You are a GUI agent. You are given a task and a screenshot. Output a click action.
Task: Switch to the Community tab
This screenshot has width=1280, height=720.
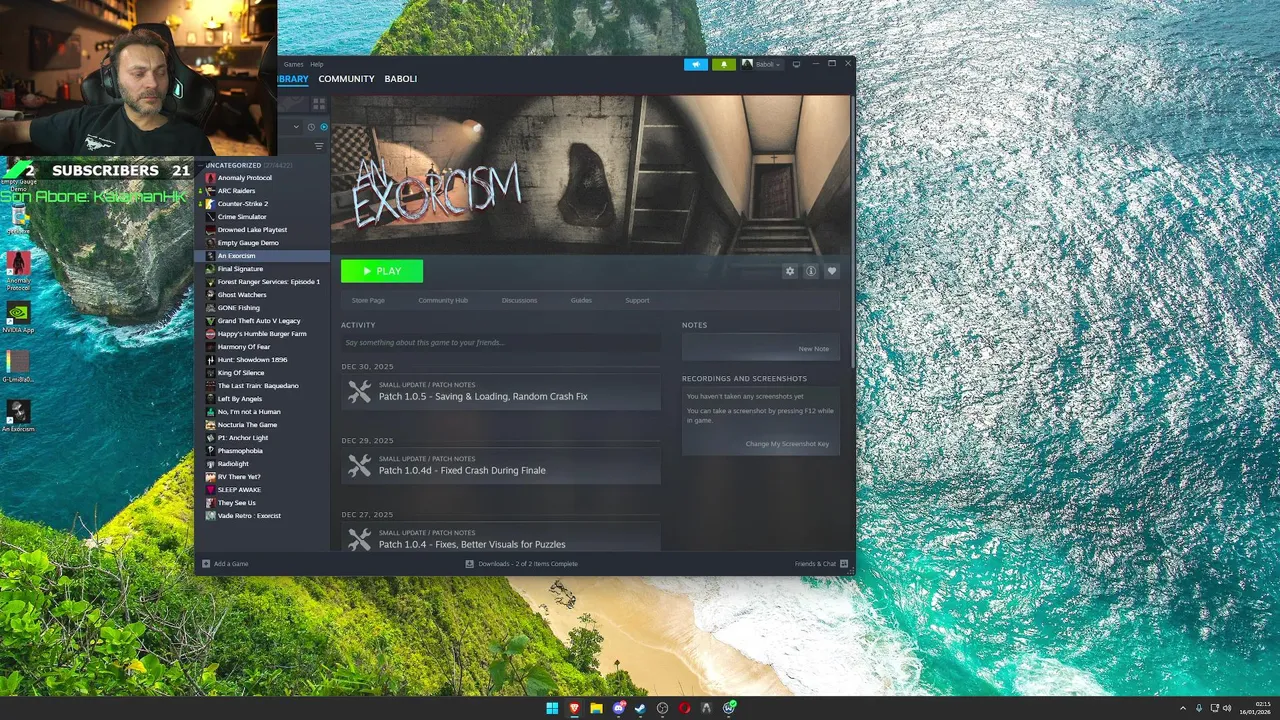[x=346, y=79]
